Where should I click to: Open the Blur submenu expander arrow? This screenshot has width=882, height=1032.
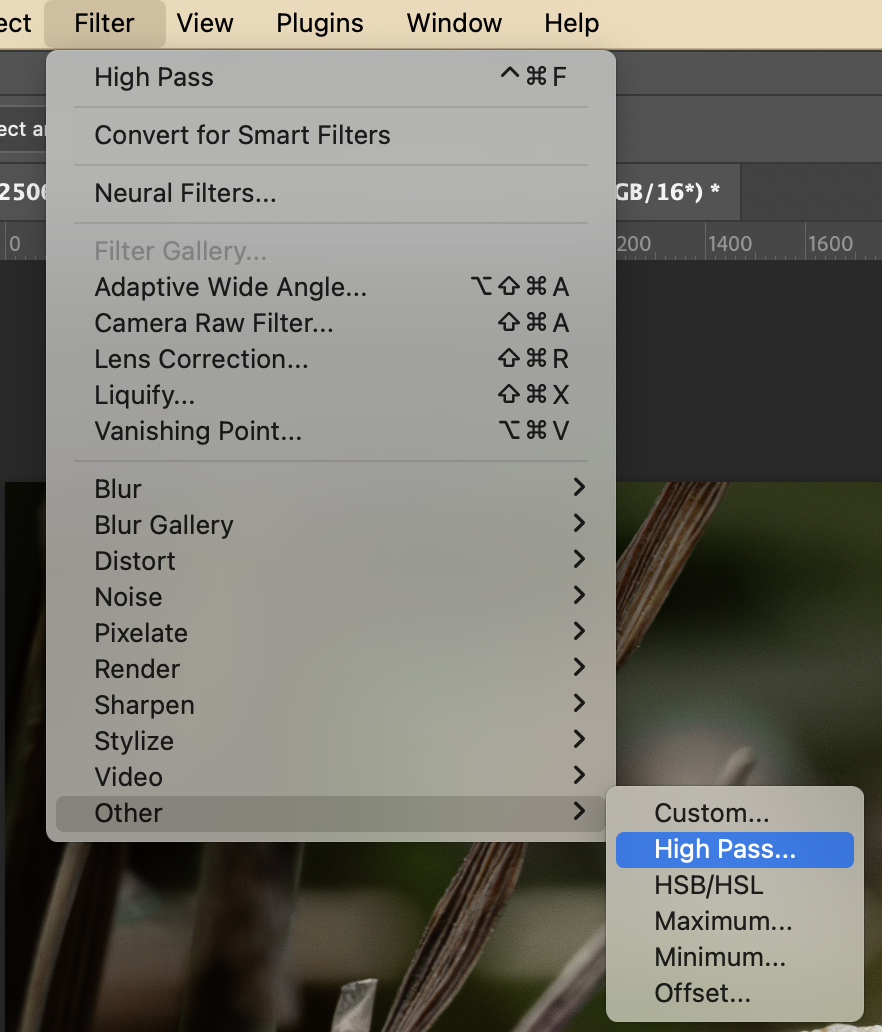pyautogui.click(x=578, y=488)
